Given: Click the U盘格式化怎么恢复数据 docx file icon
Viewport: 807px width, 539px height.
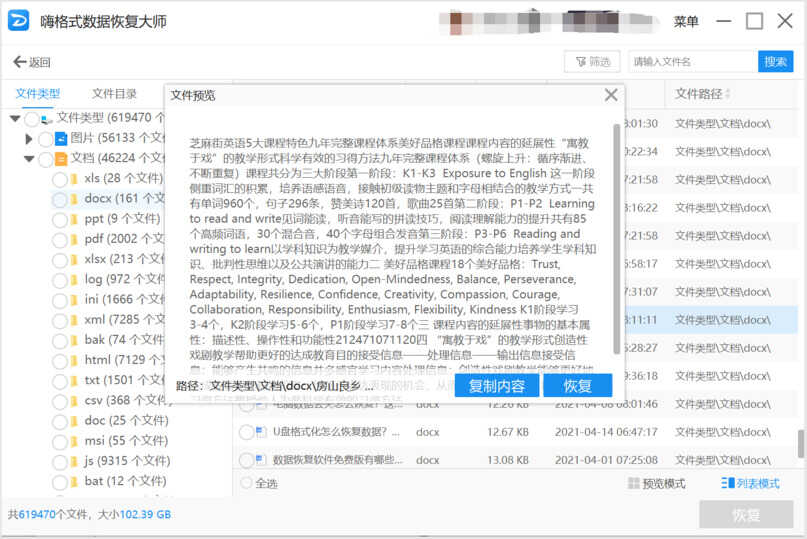Looking at the screenshot, I should click(261, 431).
